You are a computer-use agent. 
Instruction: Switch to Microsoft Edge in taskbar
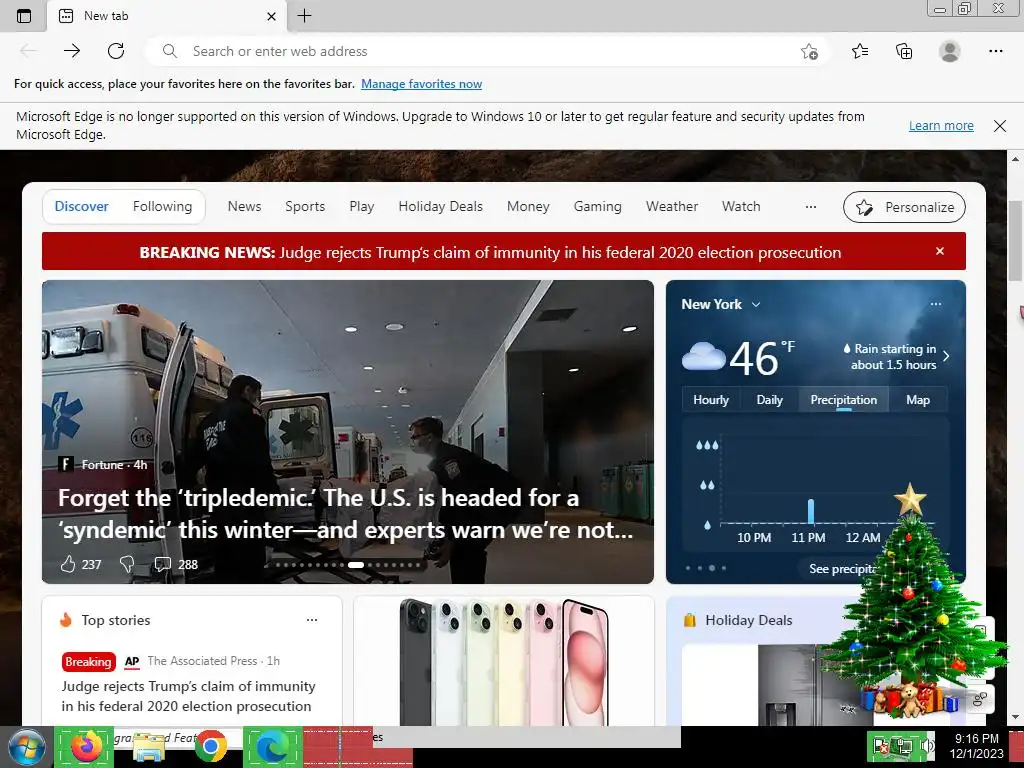[272, 746]
